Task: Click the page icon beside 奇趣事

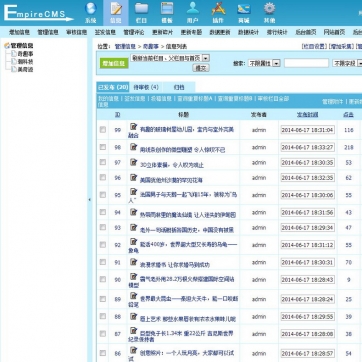Action: (14, 54)
